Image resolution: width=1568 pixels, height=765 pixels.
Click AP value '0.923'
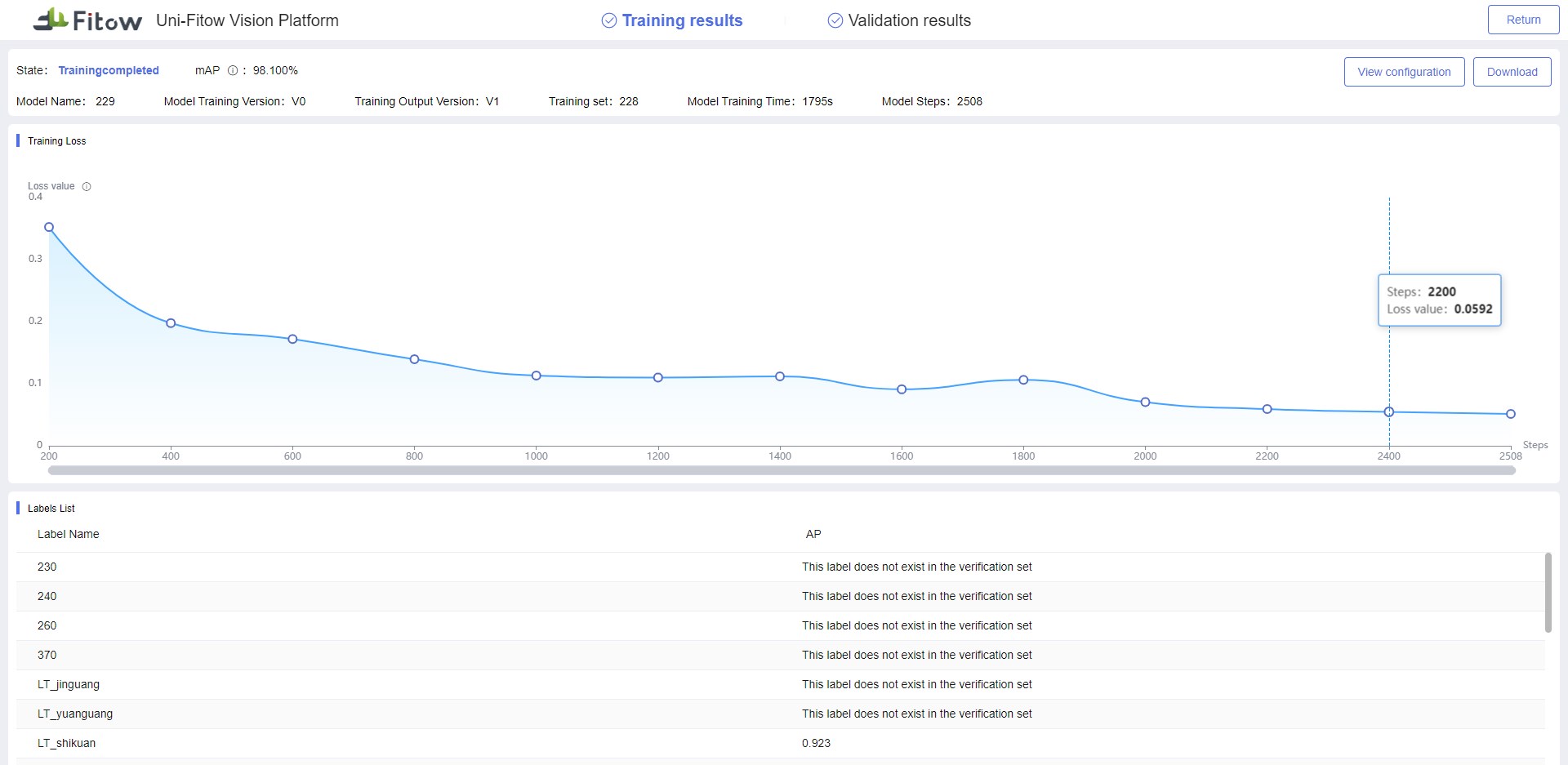[816, 743]
